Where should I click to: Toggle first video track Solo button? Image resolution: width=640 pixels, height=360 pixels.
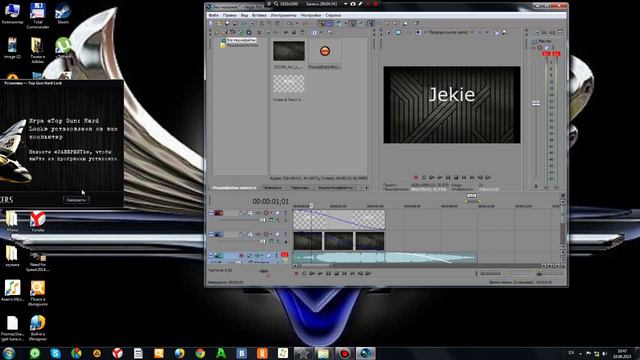pos(285,213)
